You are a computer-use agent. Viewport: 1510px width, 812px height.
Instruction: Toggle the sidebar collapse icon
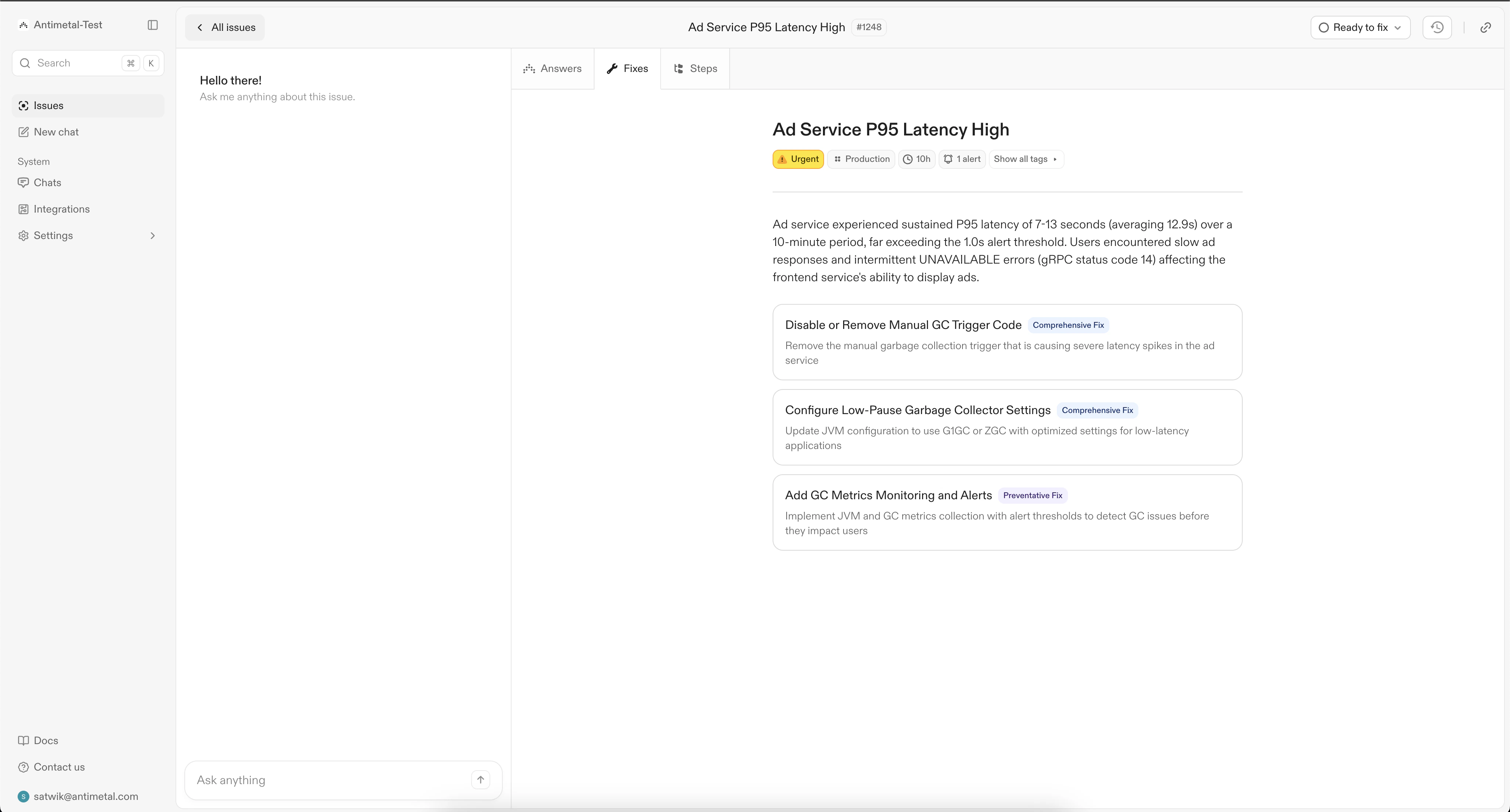point(152,25)
